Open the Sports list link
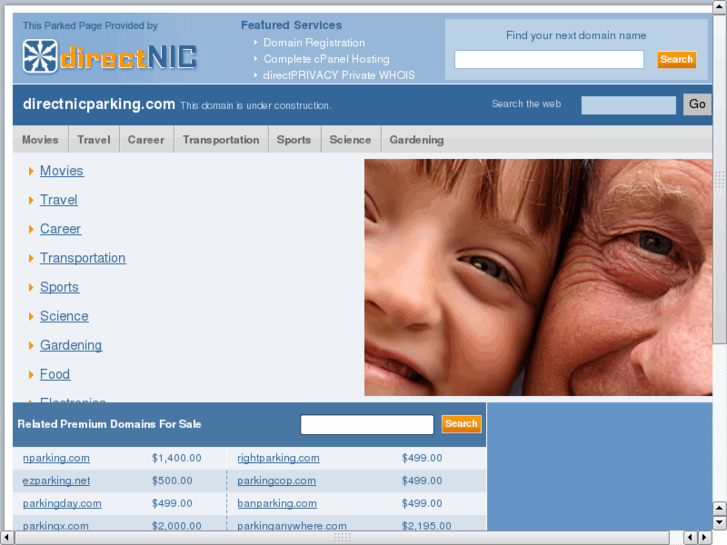Viewport: 727px width, 545px height. tap(59, 287)
